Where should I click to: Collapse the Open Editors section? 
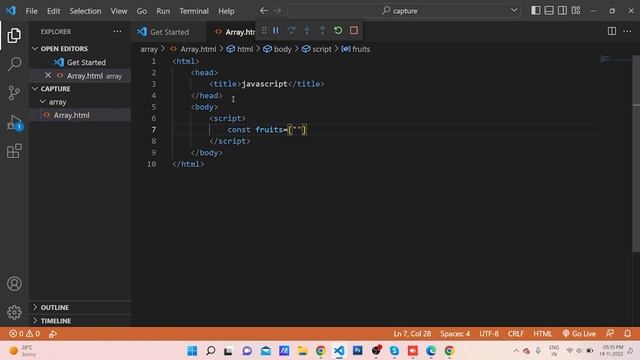pos(35,49)
